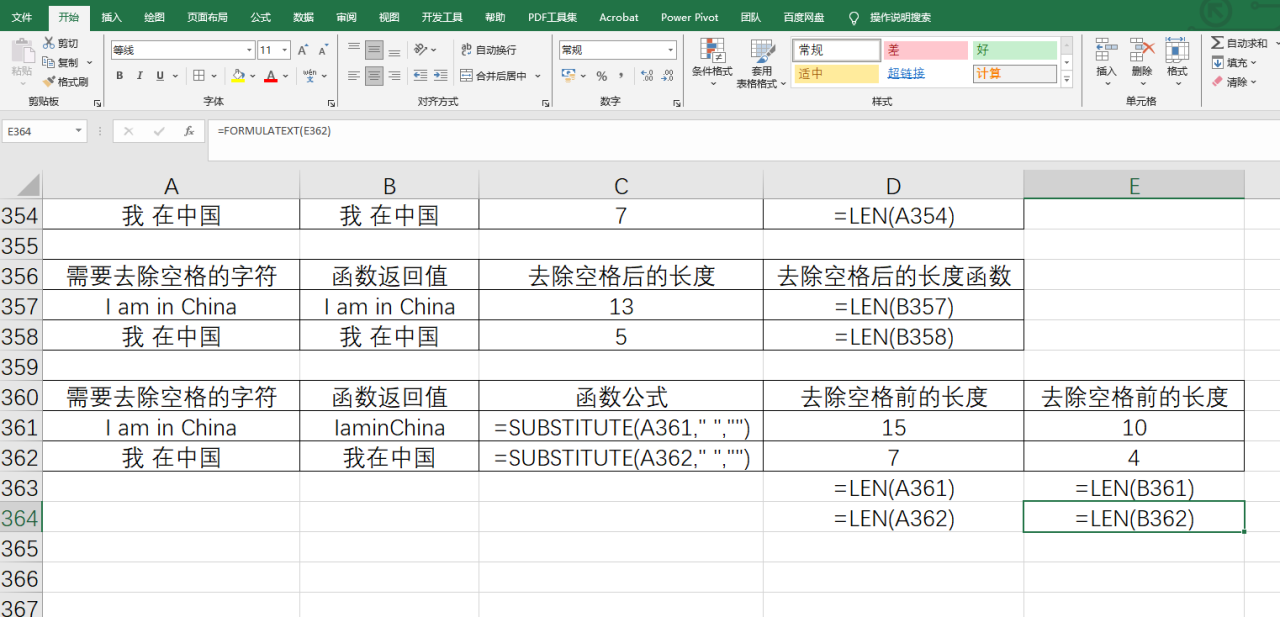Click the phonetic guide (wén) icon
The width and height of the screenshot is (1280, 617).
coord(310,76)
